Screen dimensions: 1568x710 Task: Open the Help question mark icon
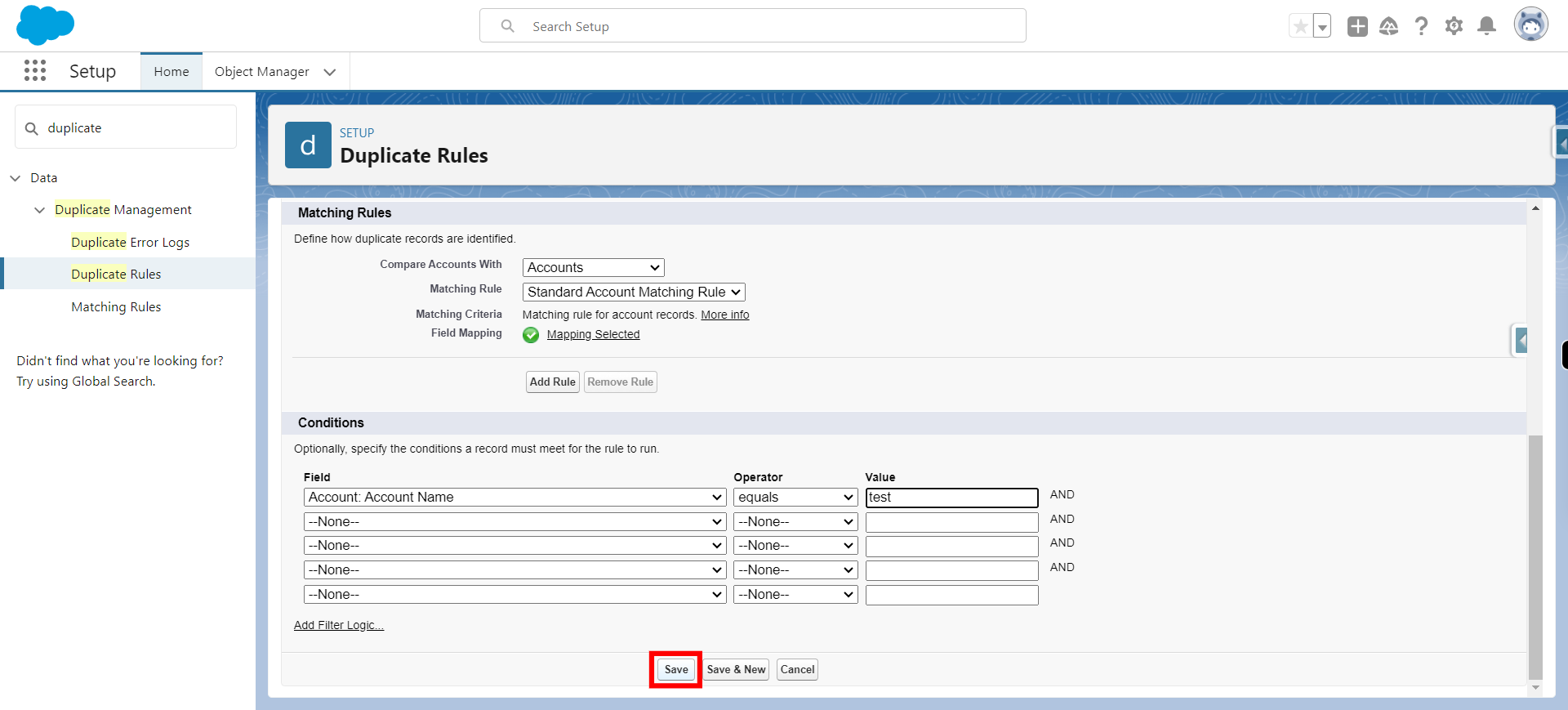[x=1421, y=26]
